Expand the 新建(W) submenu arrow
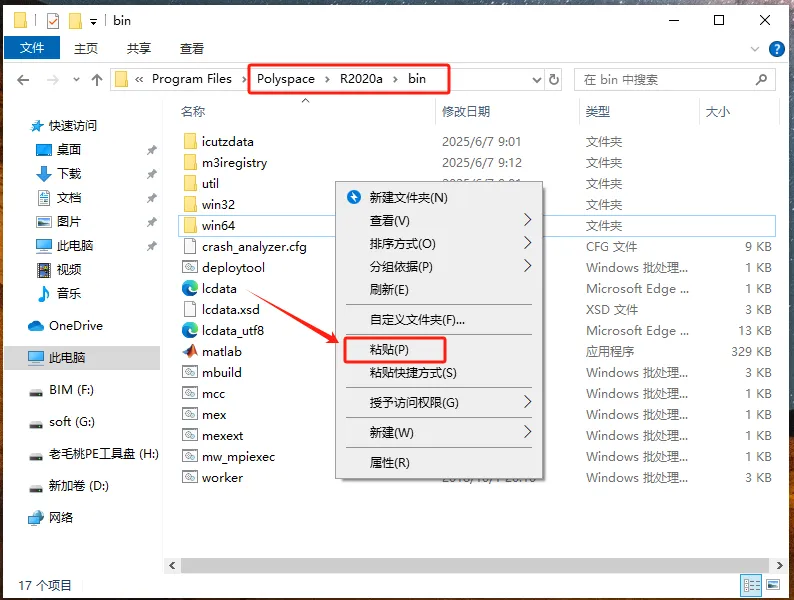794x600 pixels. pyautogui.click(x=527, y=432)
